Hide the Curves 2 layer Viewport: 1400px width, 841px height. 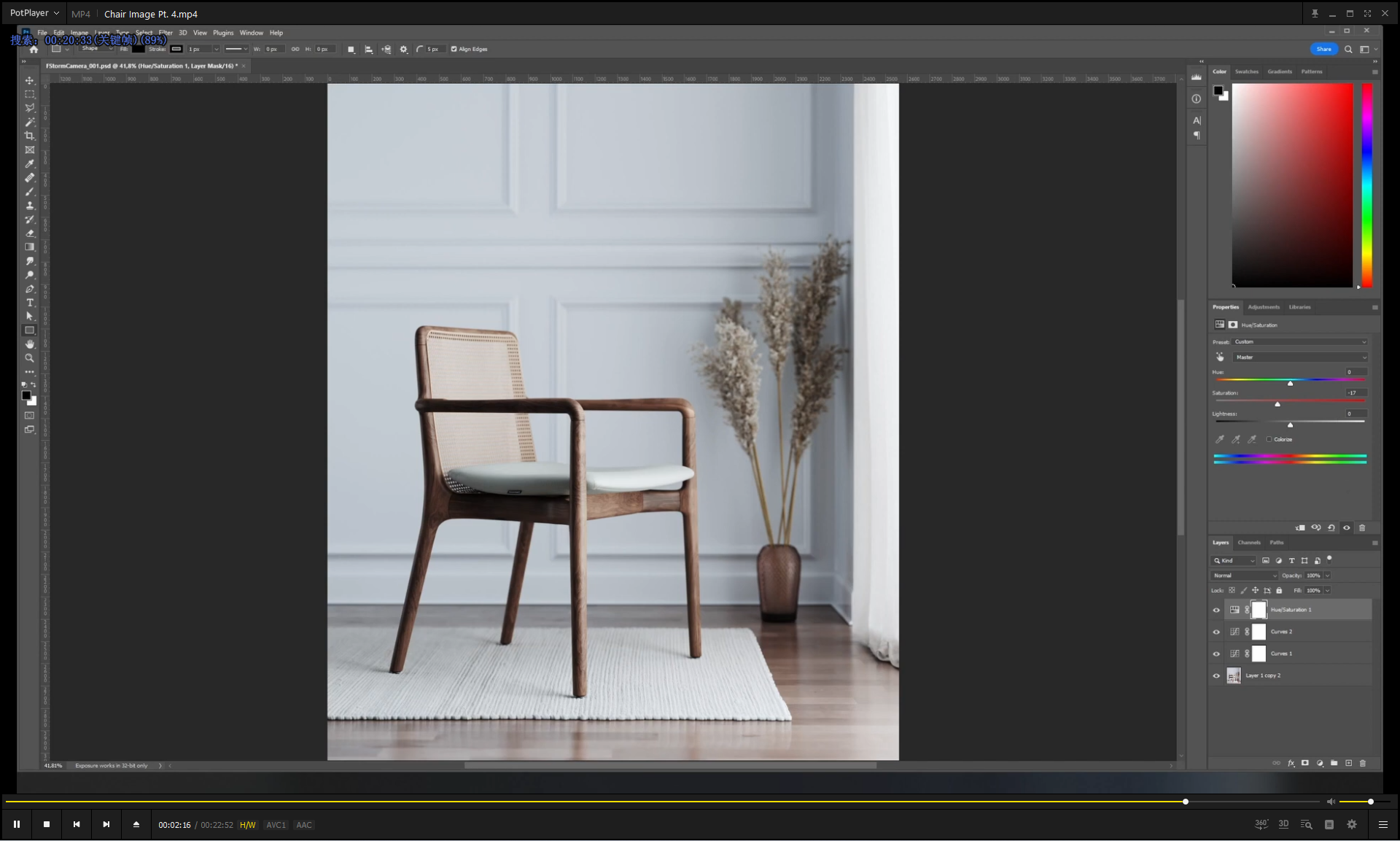click(x=1216, y=632)
